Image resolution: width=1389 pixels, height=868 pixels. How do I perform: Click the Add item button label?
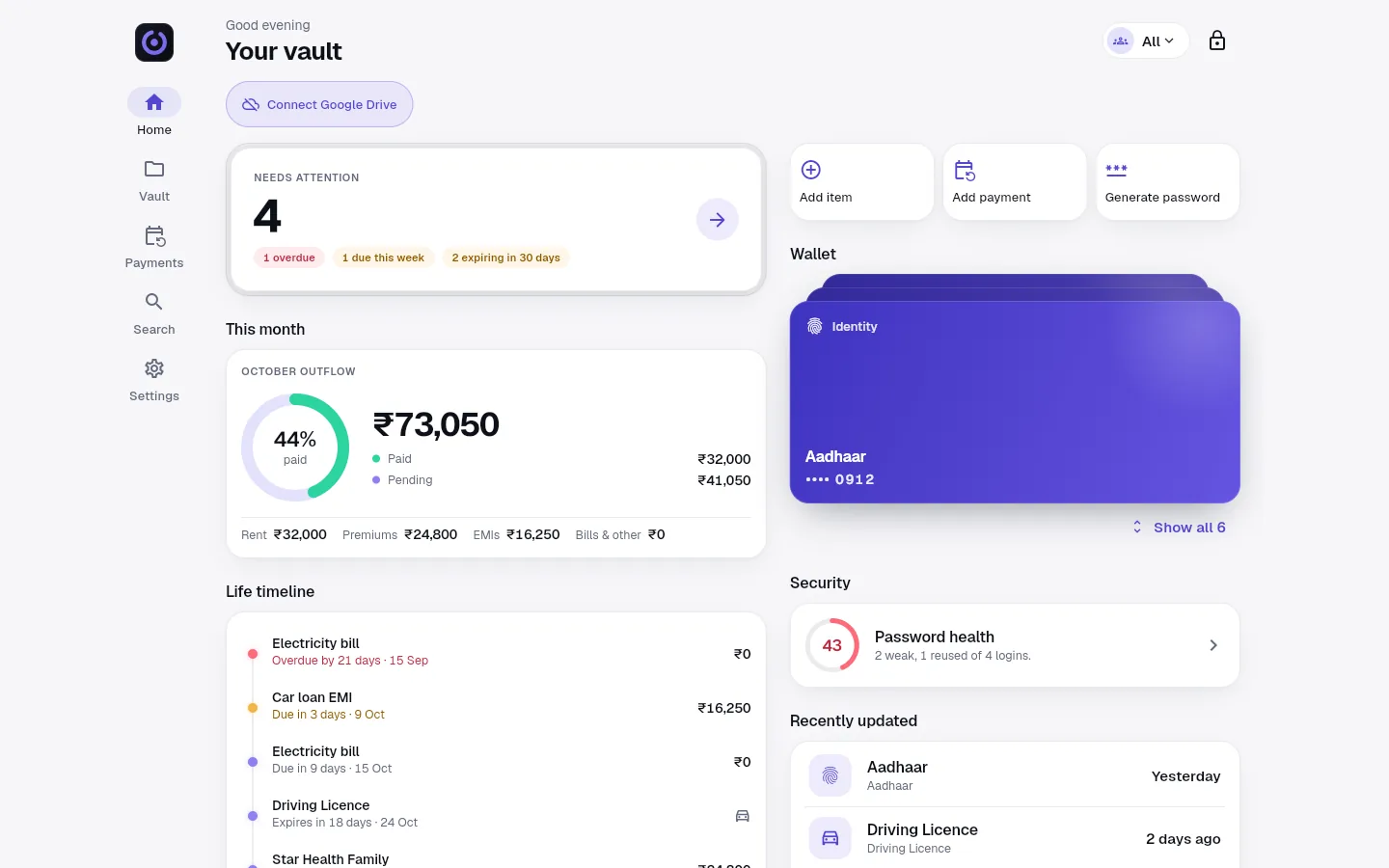click(826, 198)
